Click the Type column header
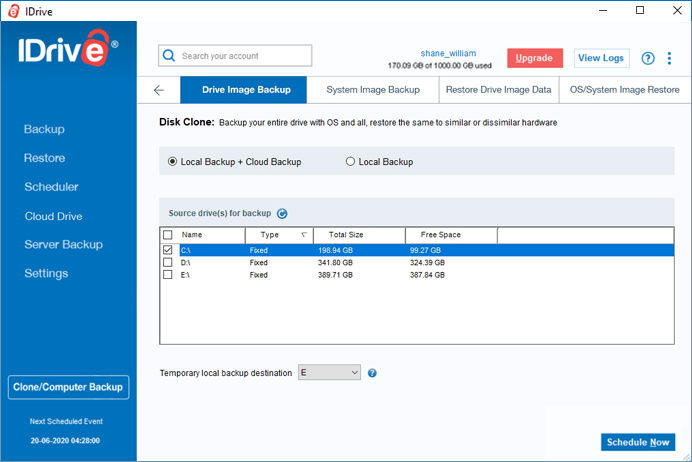 coord(279,235)
